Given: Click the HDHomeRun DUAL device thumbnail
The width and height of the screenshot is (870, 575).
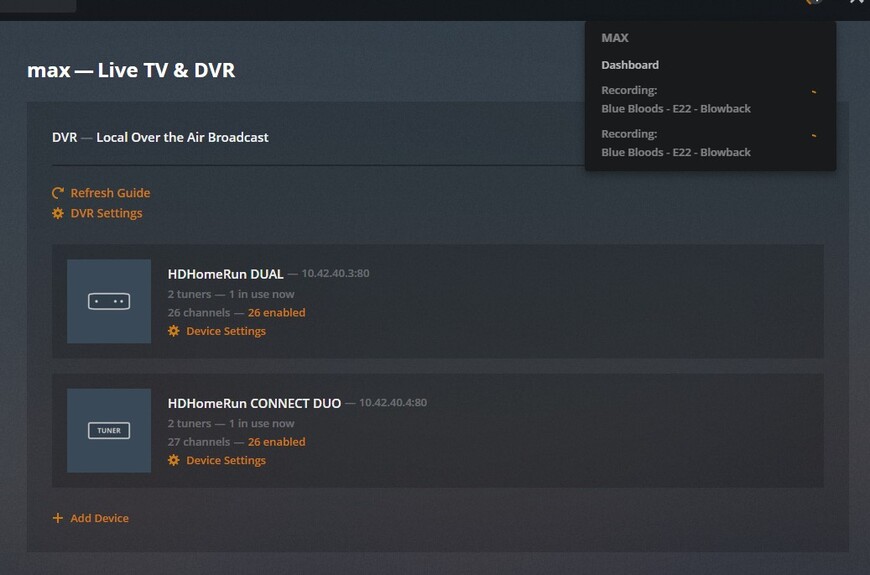Looking at the screenshot, I should coord(109,301).
